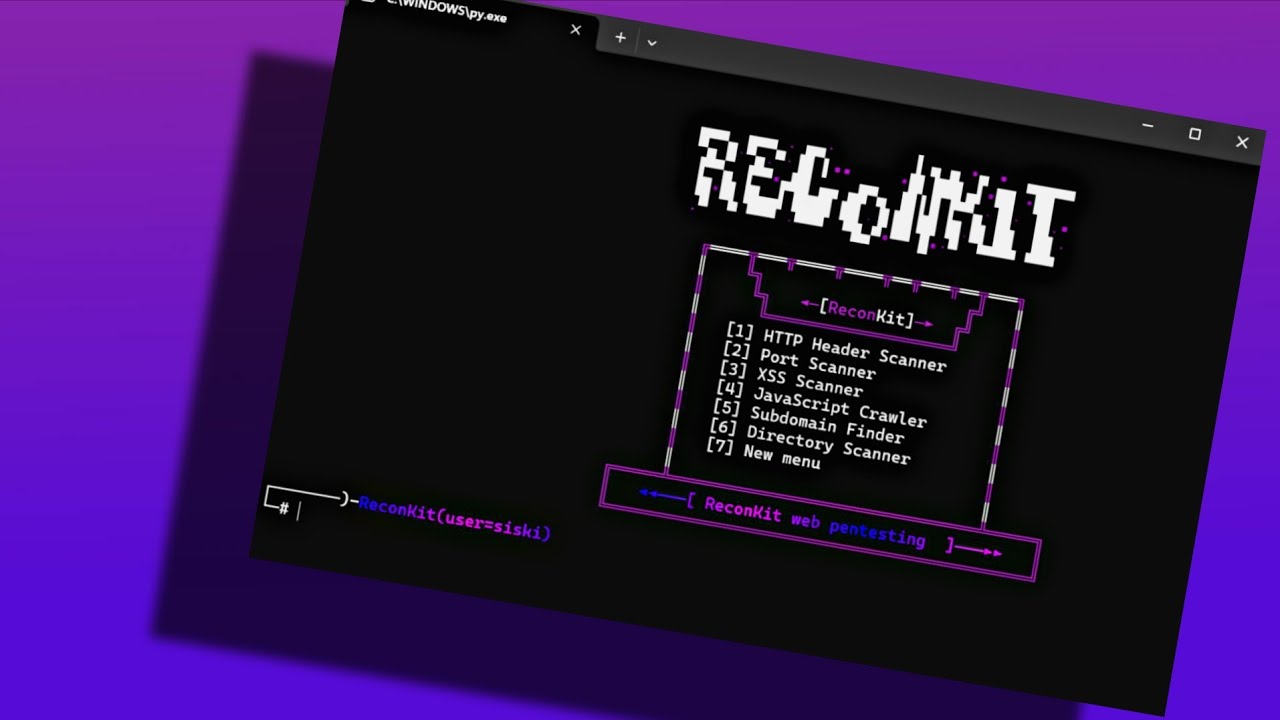
Task: Minimize the terminal window
Action: point(1148,125)
